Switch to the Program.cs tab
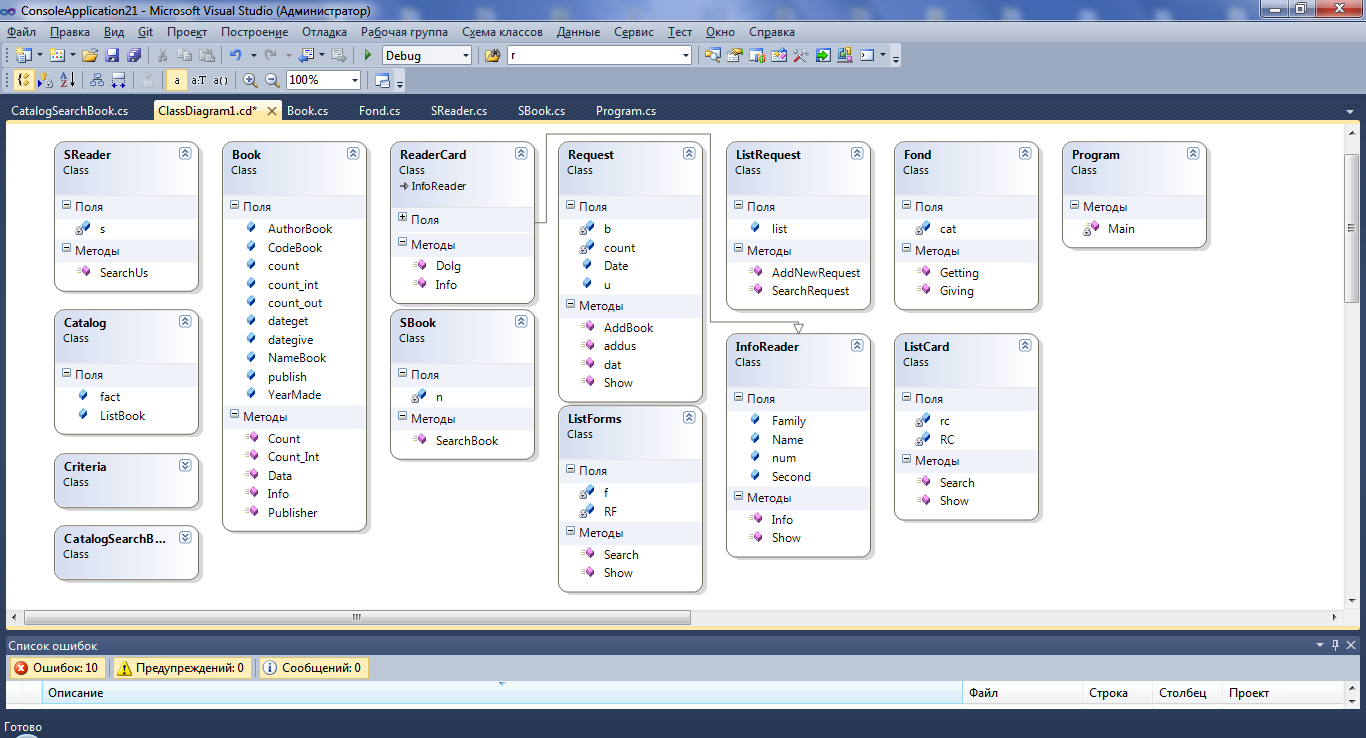 625,111
